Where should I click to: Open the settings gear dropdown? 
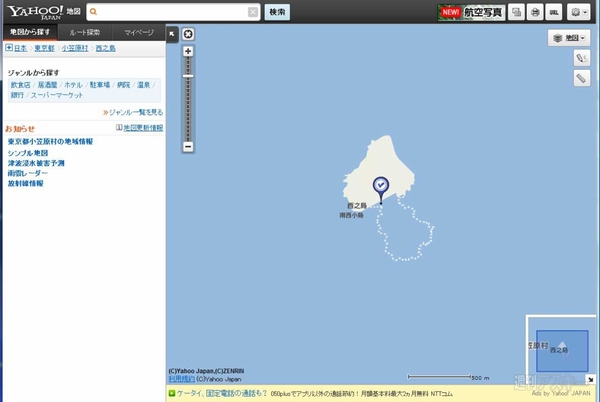point(579,12)
